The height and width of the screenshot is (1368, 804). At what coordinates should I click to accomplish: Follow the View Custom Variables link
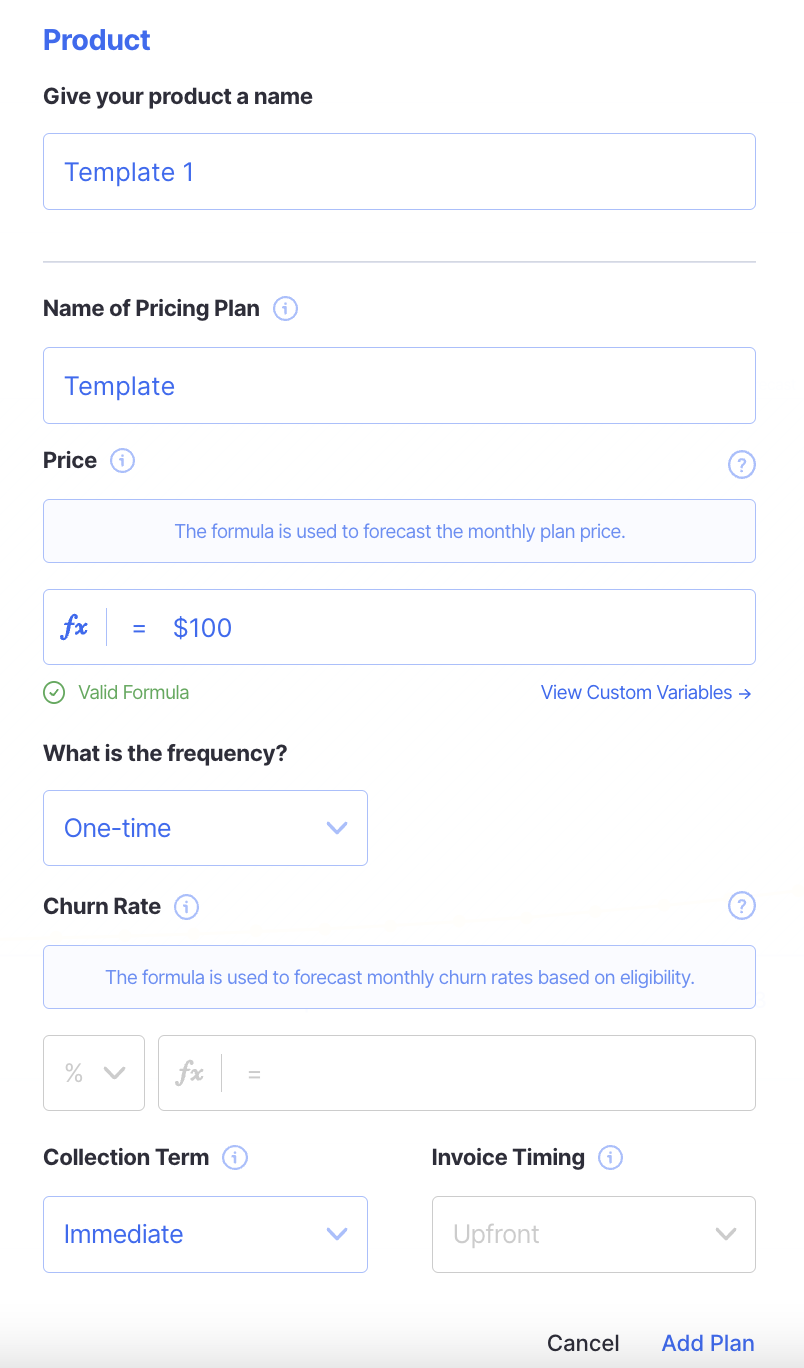(645, 692)
